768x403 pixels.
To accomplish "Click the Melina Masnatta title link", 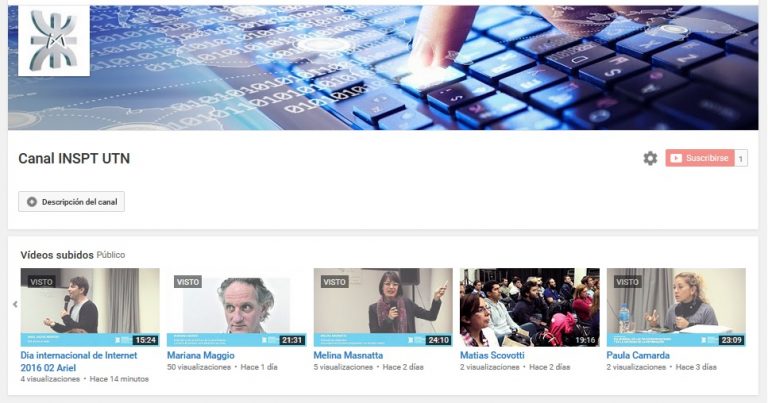I will [350, 355].
